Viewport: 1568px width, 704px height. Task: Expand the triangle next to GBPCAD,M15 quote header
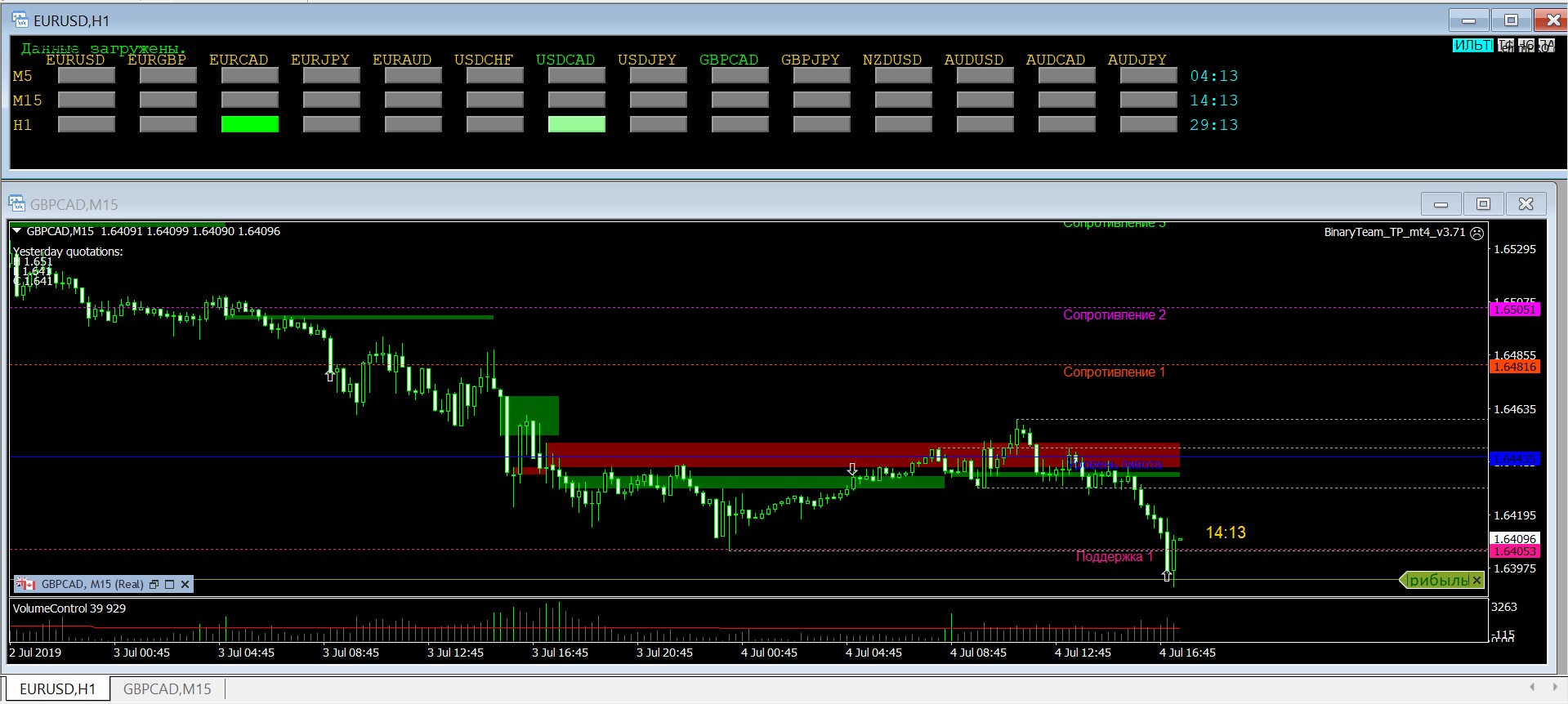pyautogui.click(x=17, y=231)
